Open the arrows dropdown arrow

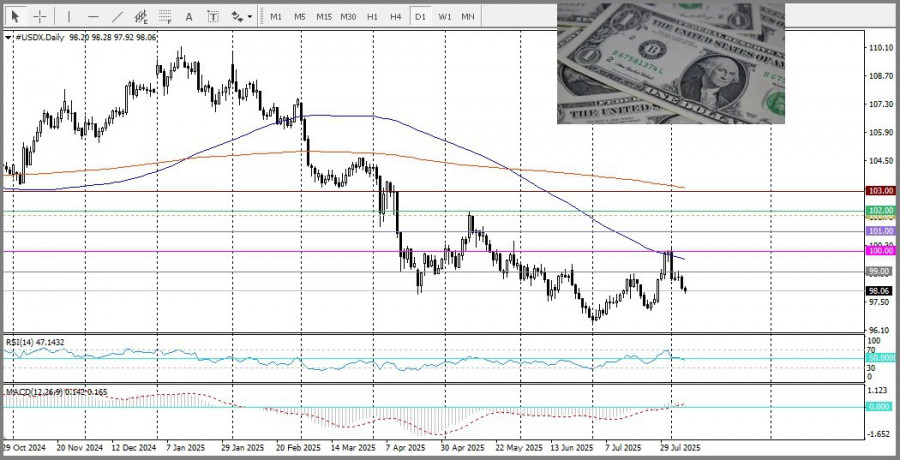click(x=250, y=17)
